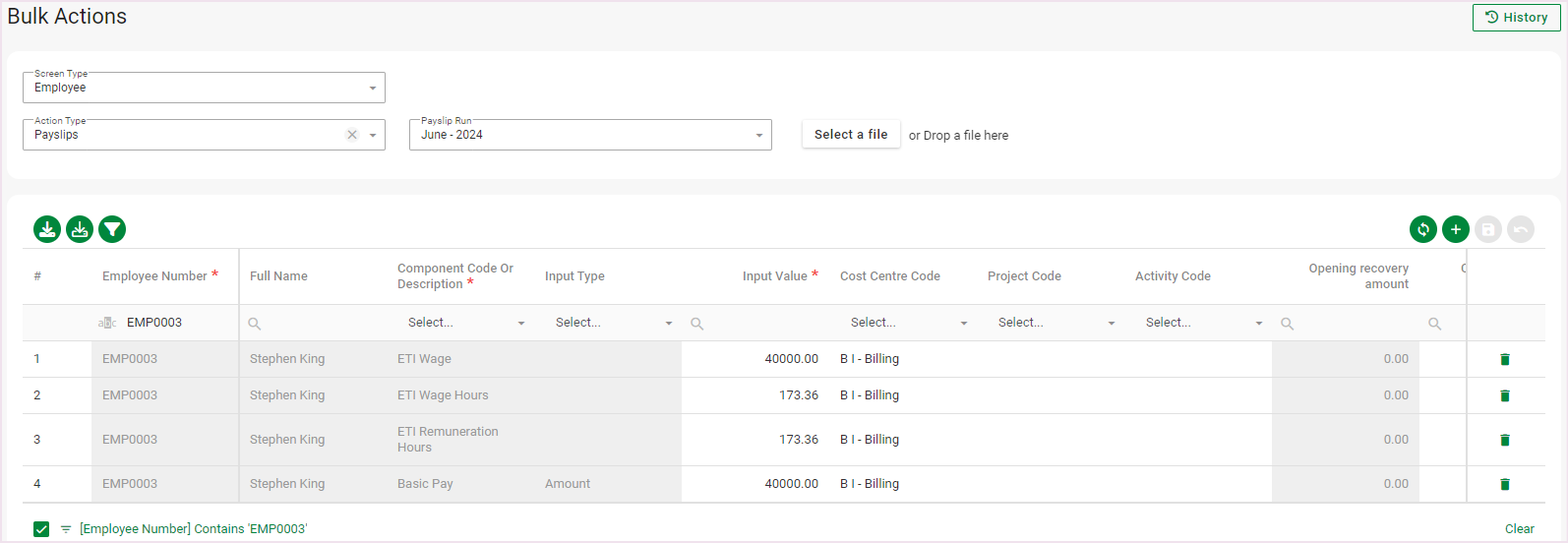Expand the Payslip Run dropdown
The height and width of the screenshot is (543, 1568).
758,136
